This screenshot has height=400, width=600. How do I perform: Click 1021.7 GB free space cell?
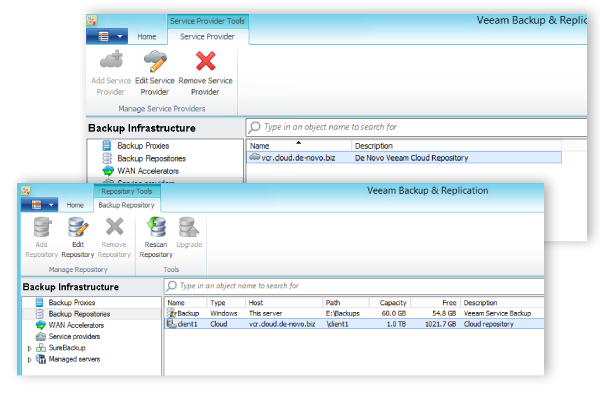coord(440,324)
